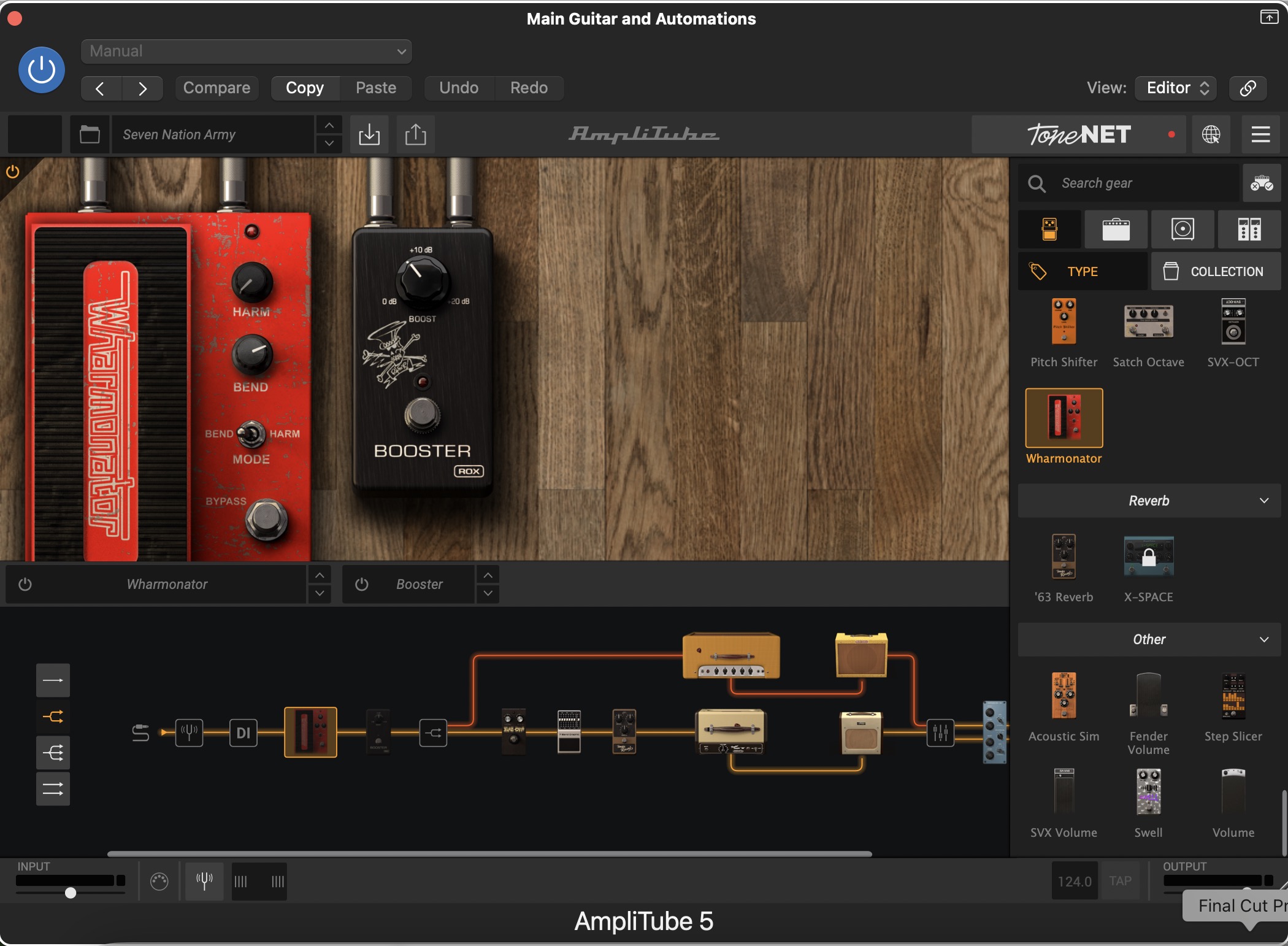Click the Booster pedal footswitch
The height and width of the screenshot is (946, 1288).
pyautogui.click(x=422, y=414)
